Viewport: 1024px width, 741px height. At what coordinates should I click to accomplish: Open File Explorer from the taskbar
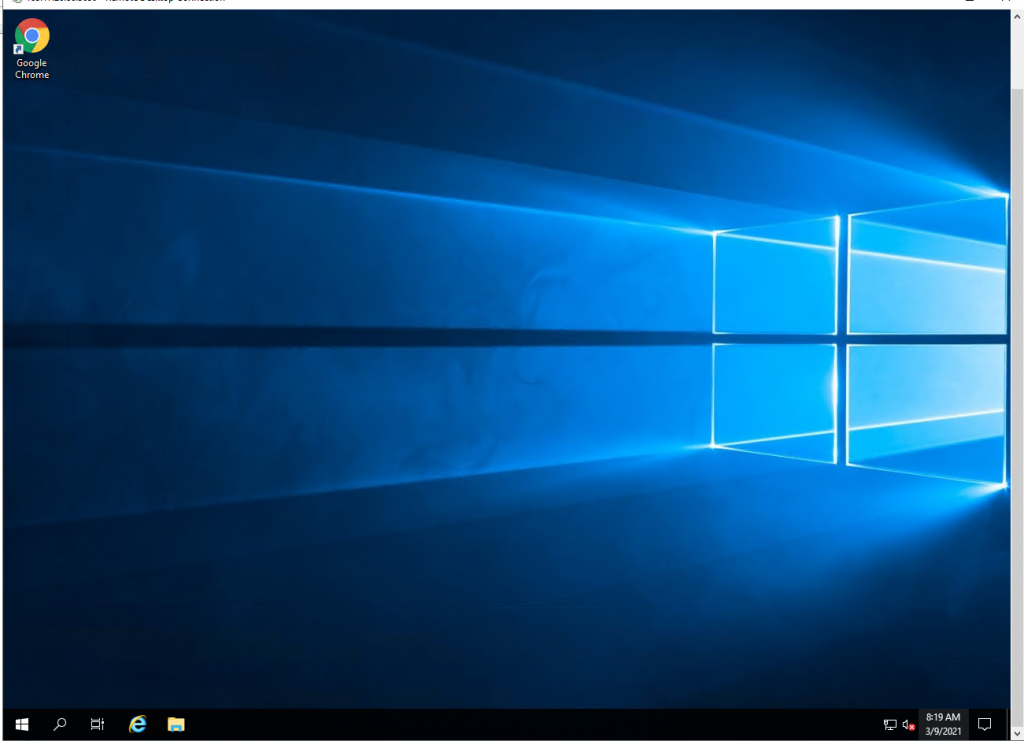176,724
